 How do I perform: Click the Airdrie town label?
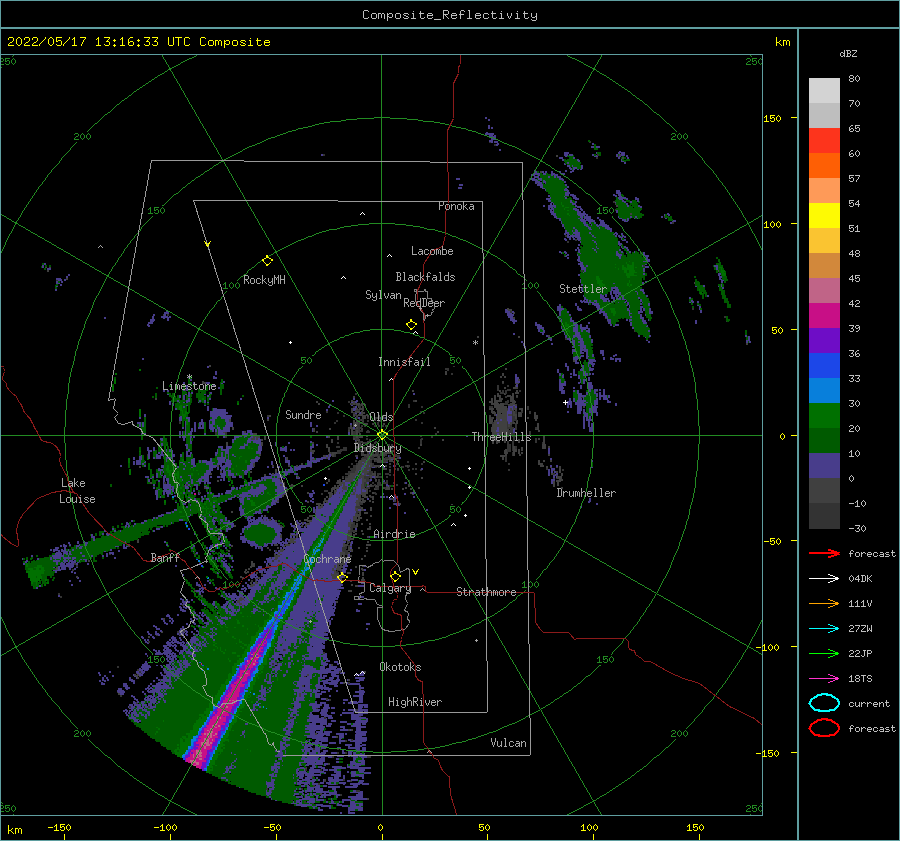[x=394, y=534]
